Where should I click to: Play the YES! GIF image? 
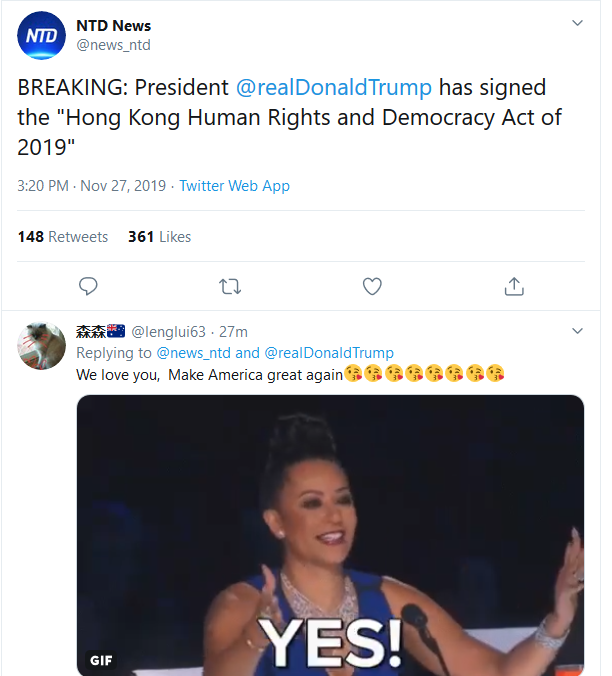point(330,530)
